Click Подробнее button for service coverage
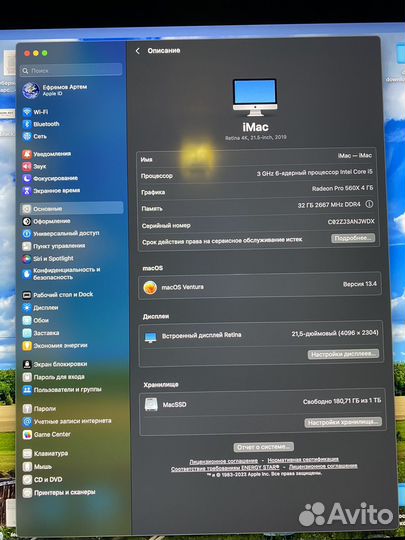The image size is (405, 540). (x=353, y=238)
